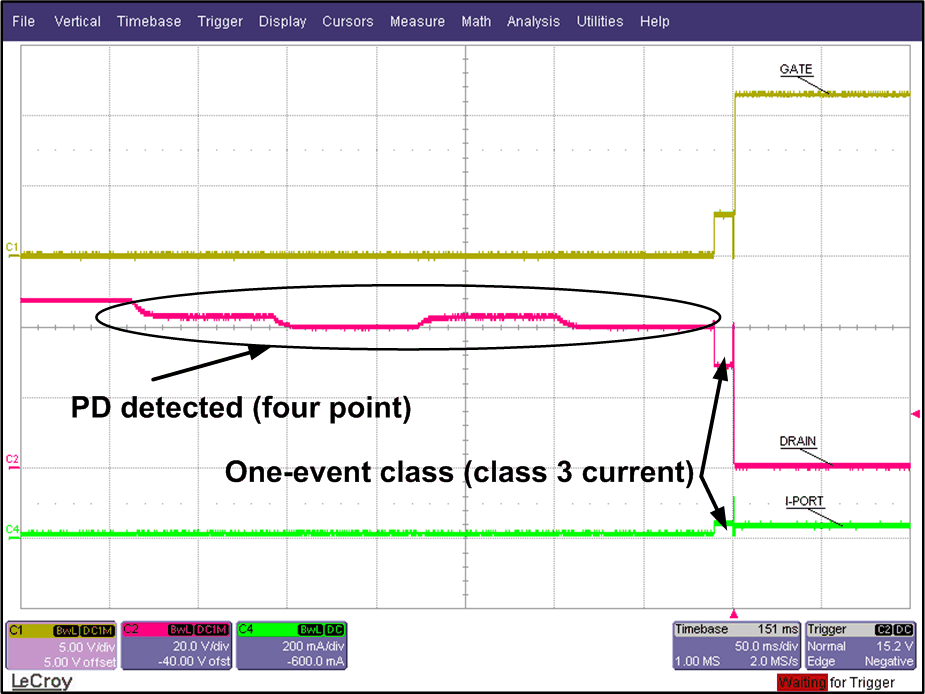Open the Math menu
Image resolution: width=925 pixels, height=694 pixels.
coord(476,21)
